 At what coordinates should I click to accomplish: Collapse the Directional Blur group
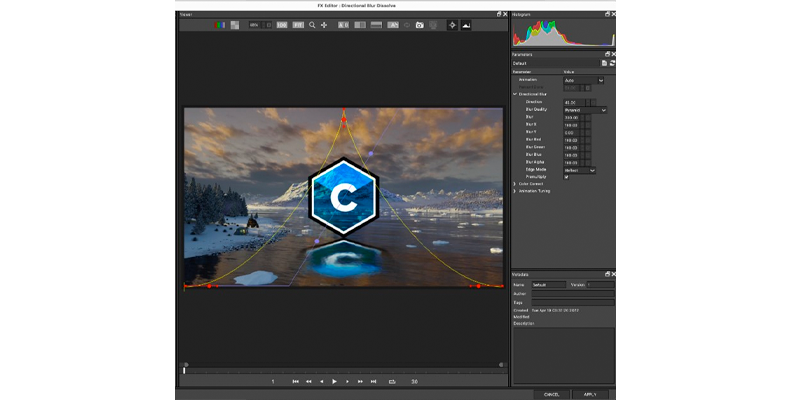[515, 94]
